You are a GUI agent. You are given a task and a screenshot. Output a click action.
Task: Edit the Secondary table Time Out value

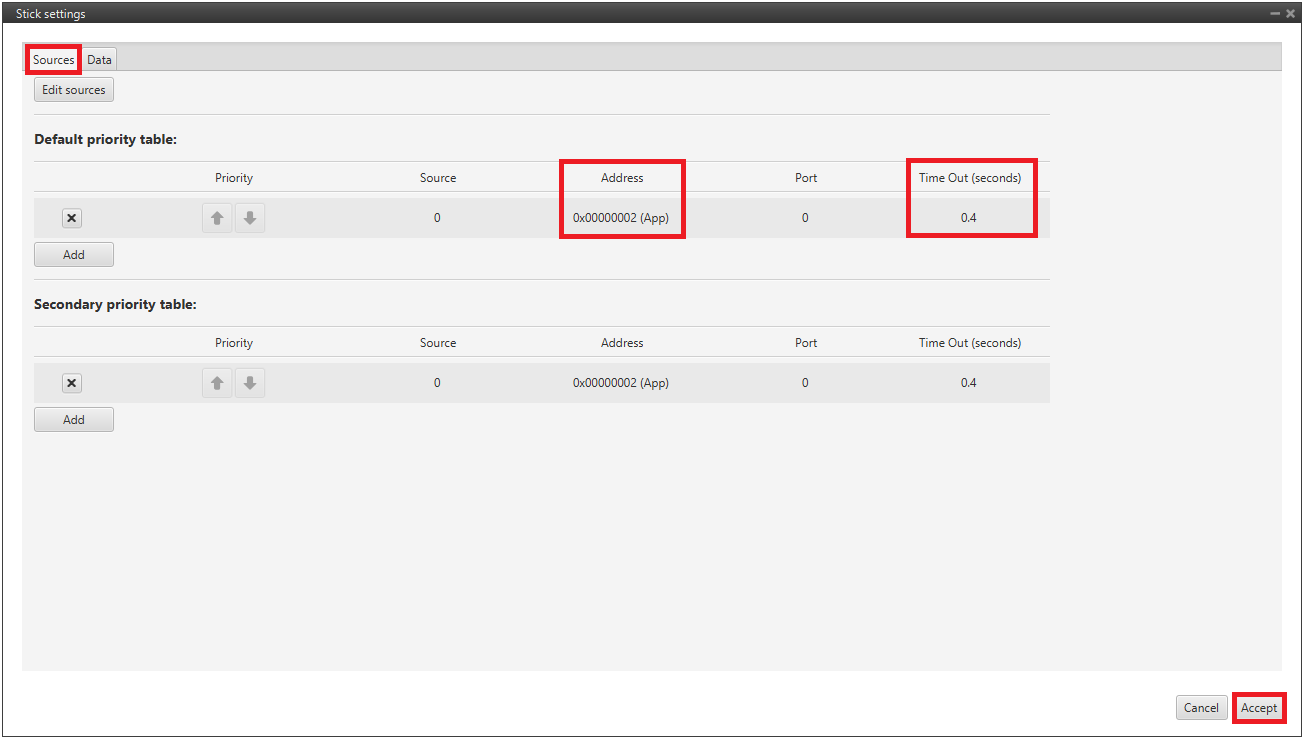[968, 383]
